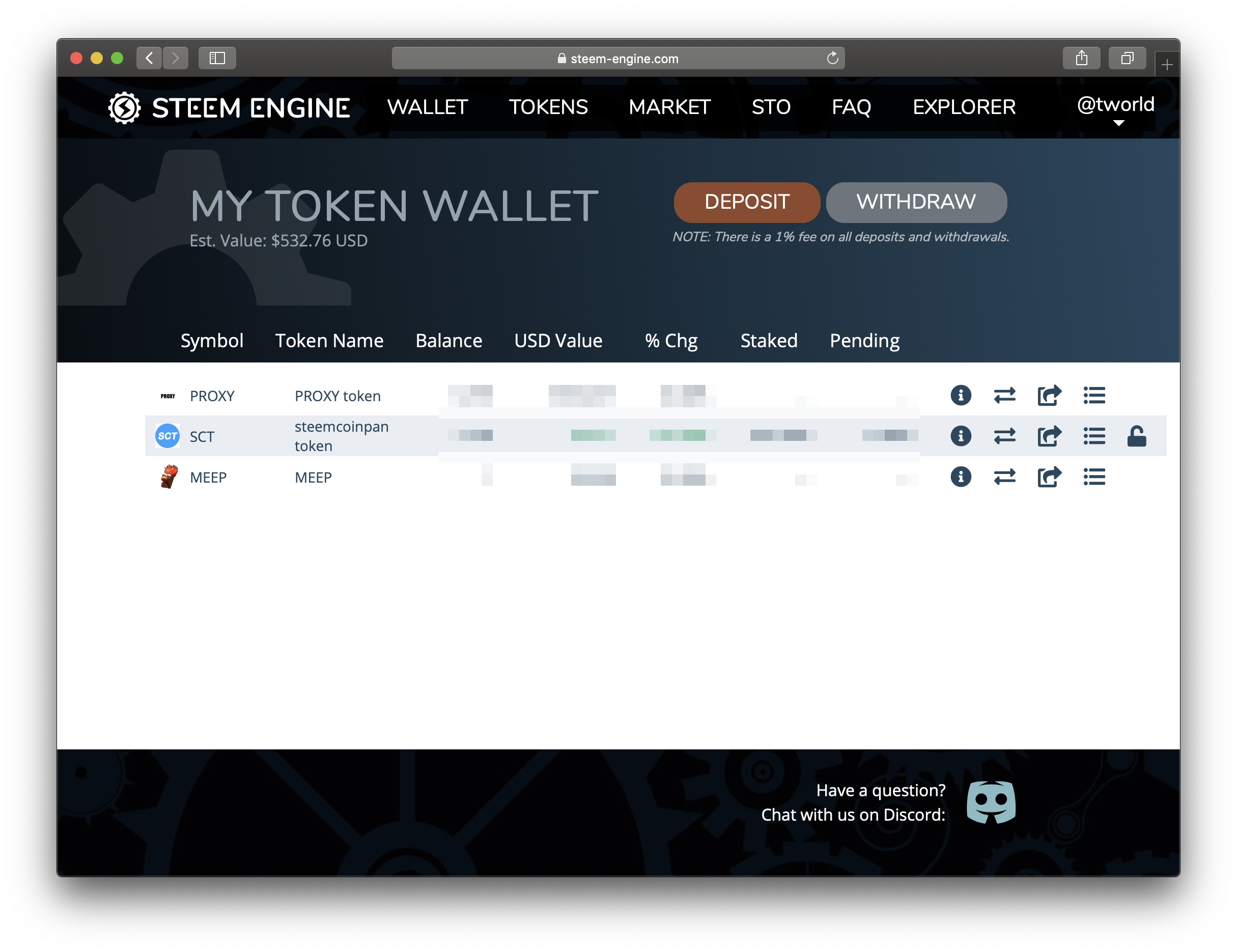Sort by USD Value column header

point(558,341)
